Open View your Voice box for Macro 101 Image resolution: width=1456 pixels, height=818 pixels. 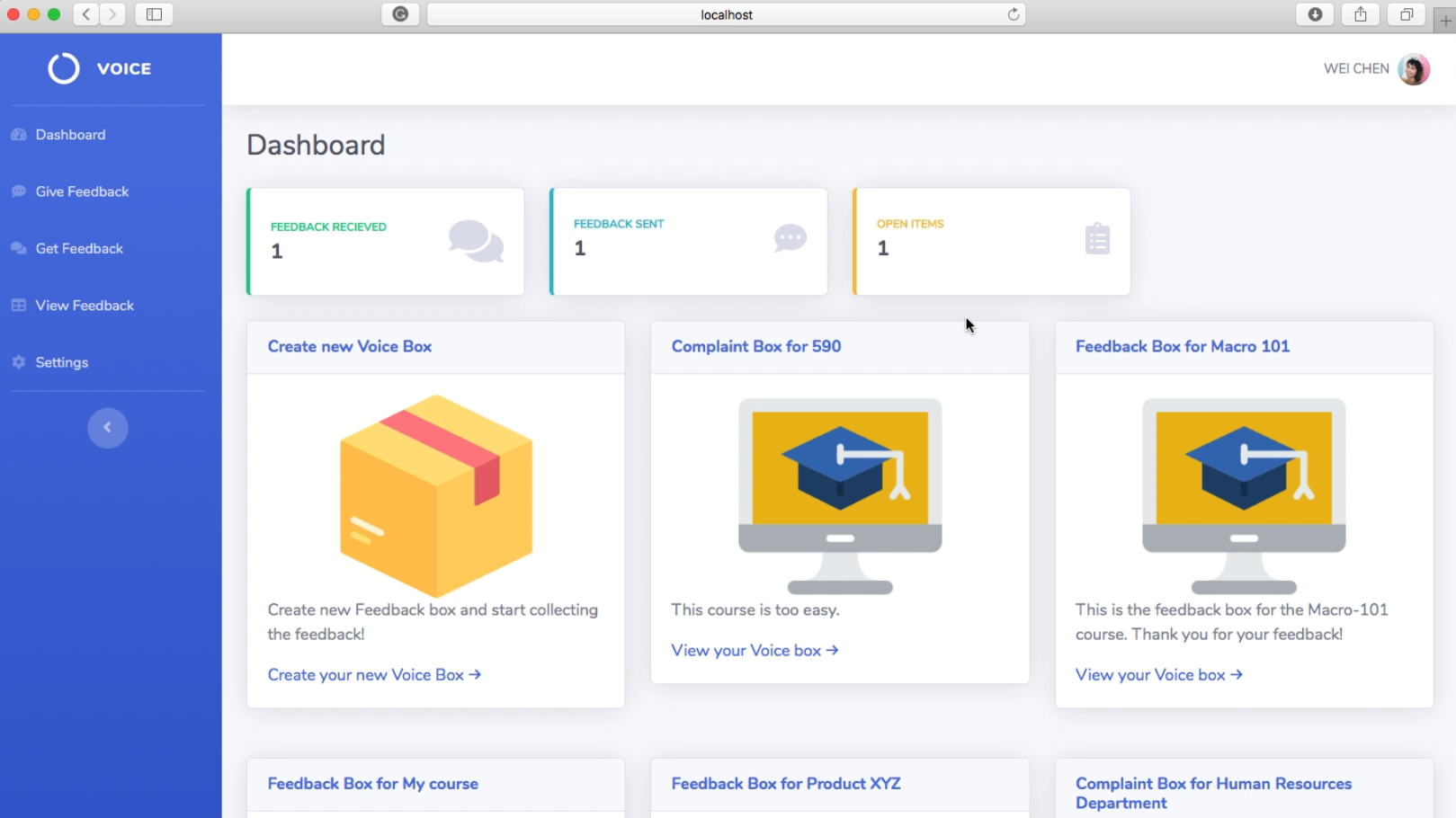1158,674
